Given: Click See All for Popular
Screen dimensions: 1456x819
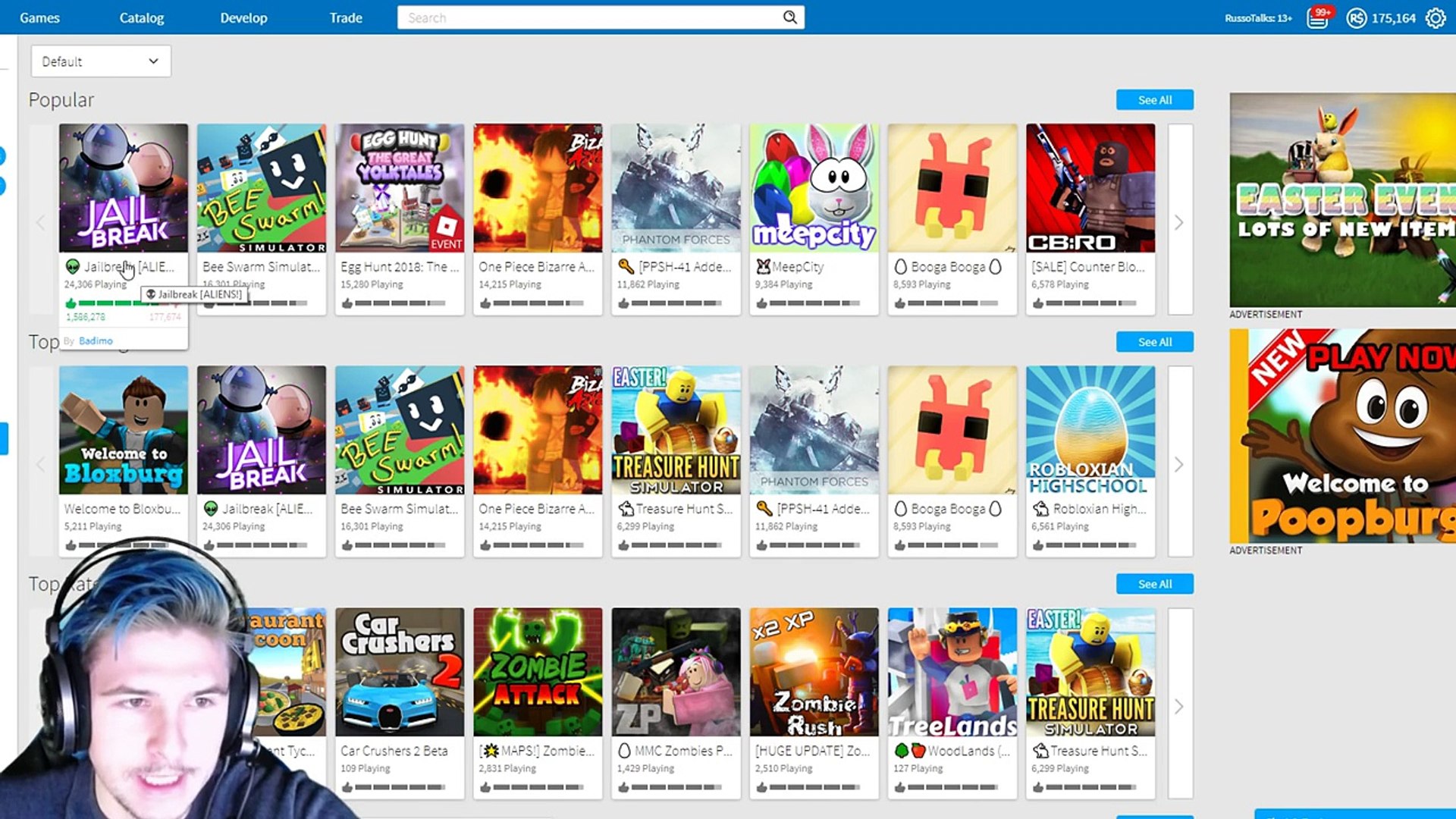Looking at the screenshot, I should (1154, 100).
